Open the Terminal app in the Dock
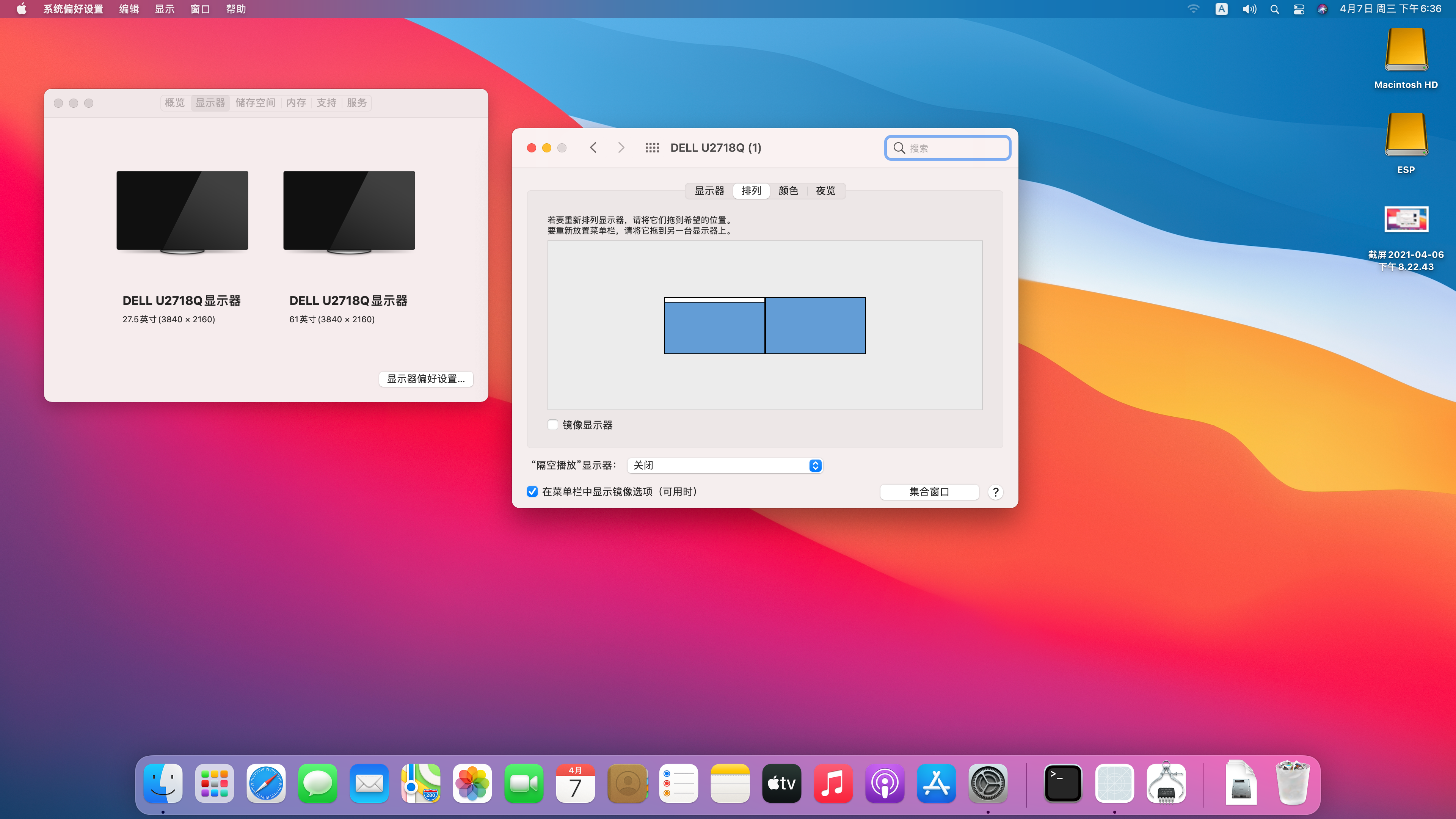Viewport: 1456px width, 819px height. [x=1062, y=783]
